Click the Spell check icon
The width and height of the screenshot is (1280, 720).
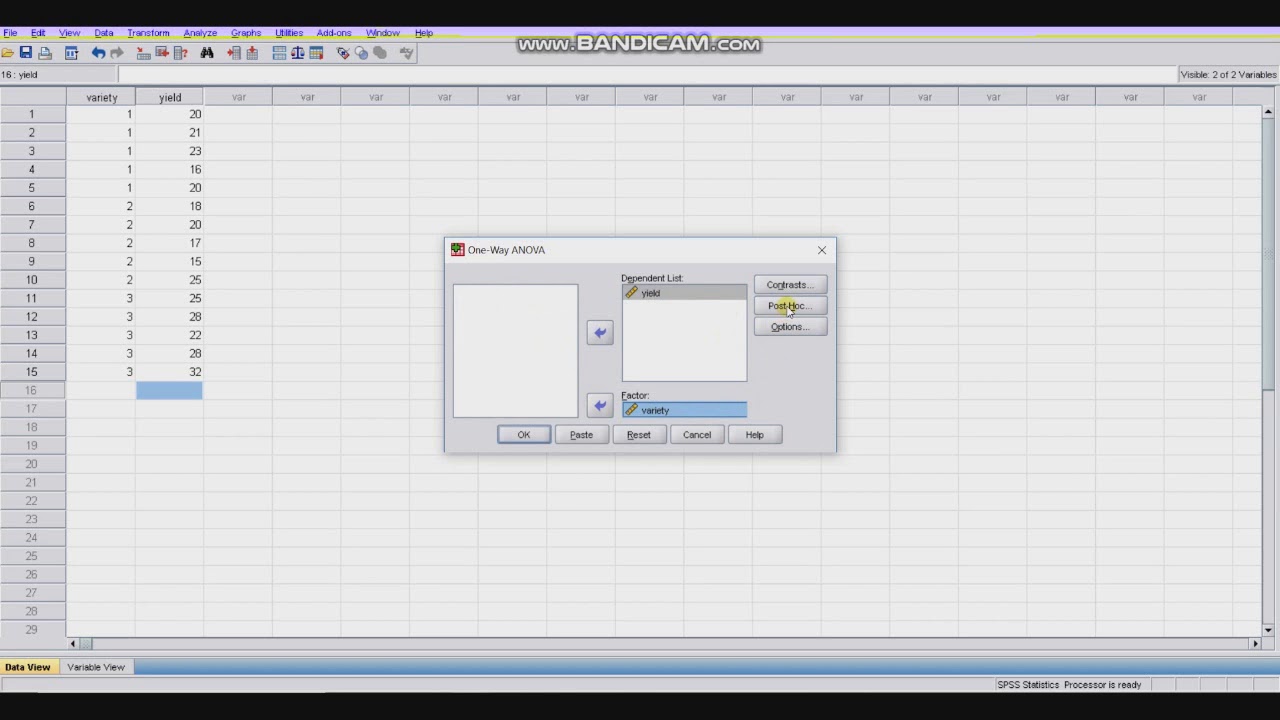pyautogui.click(x=406, y=53)
